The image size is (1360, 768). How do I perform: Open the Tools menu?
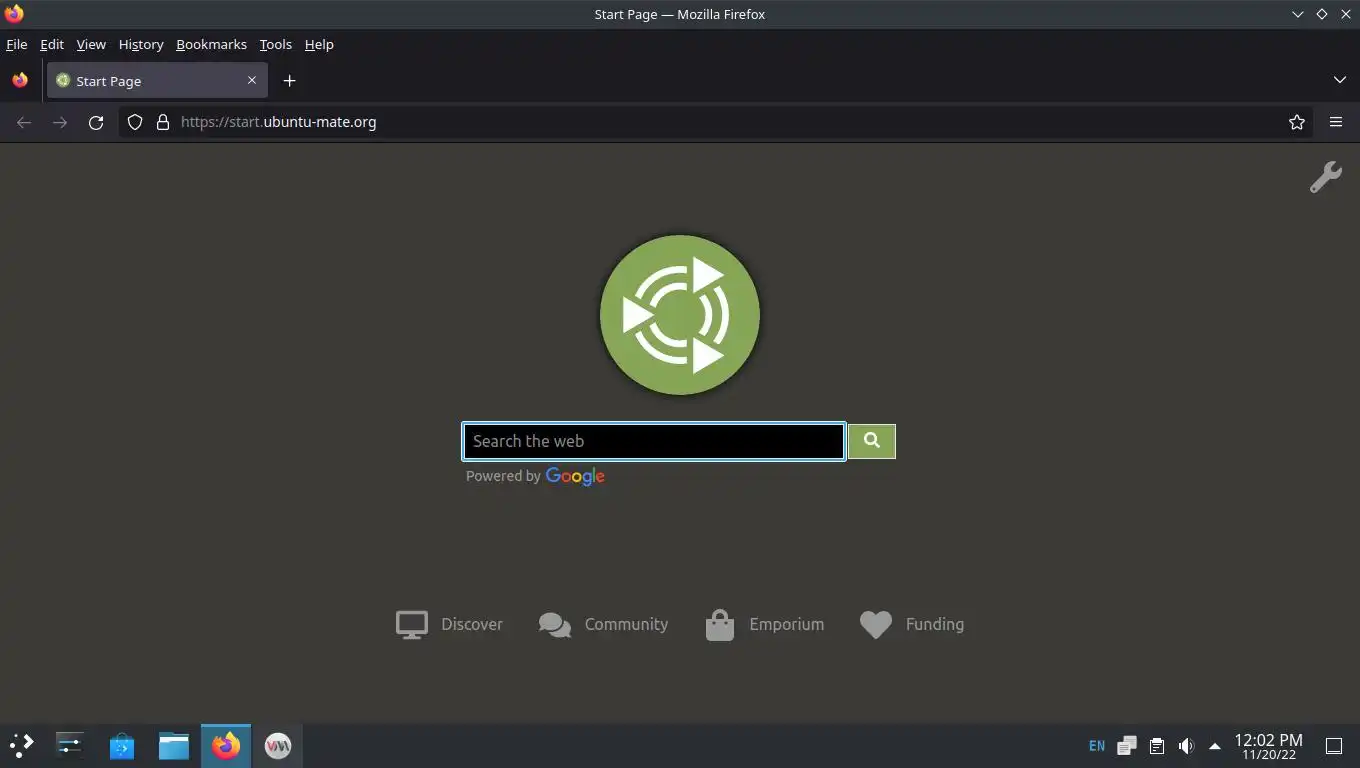(x=275, y=44)
